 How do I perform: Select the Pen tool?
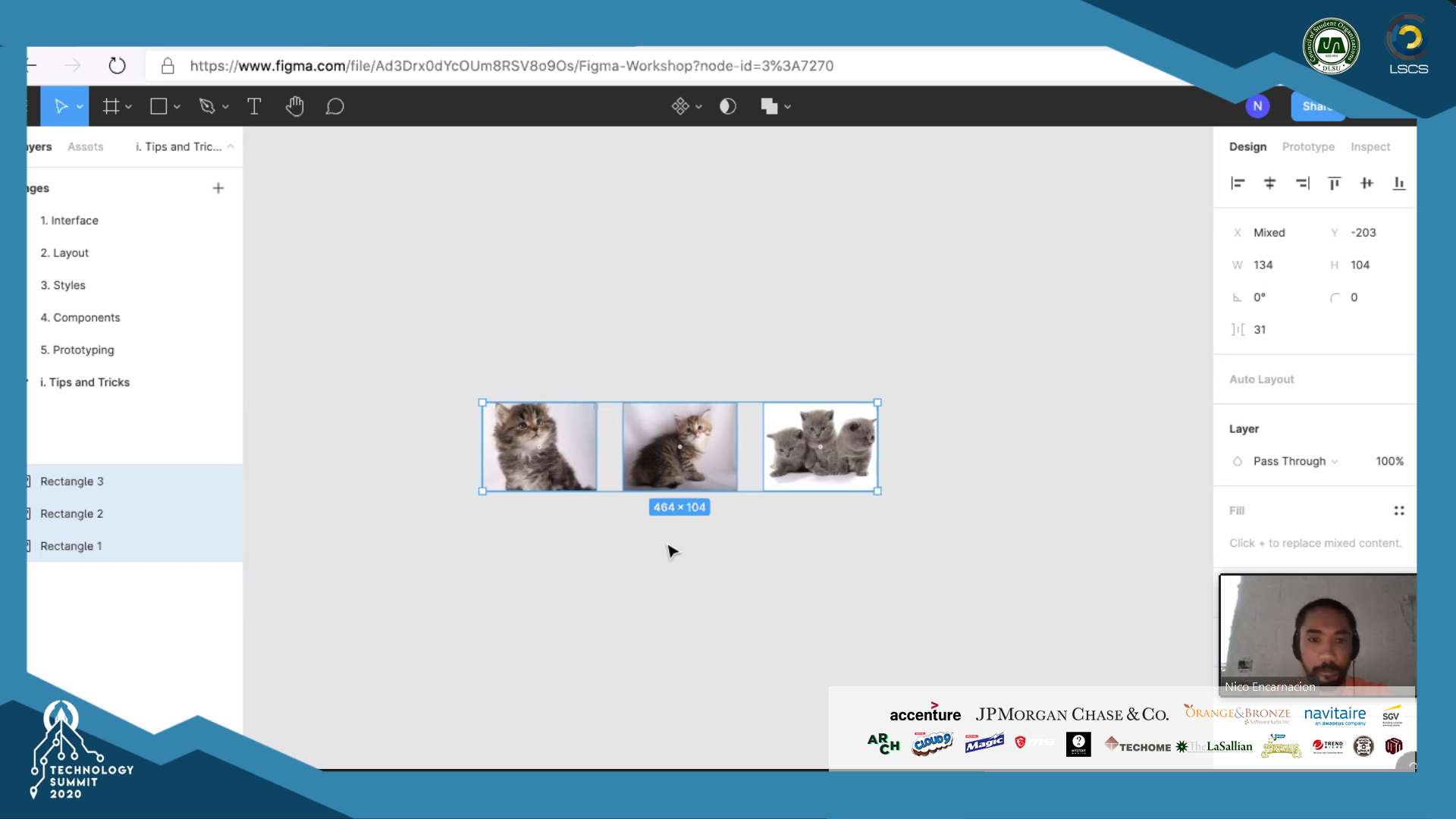pos(206,107)
